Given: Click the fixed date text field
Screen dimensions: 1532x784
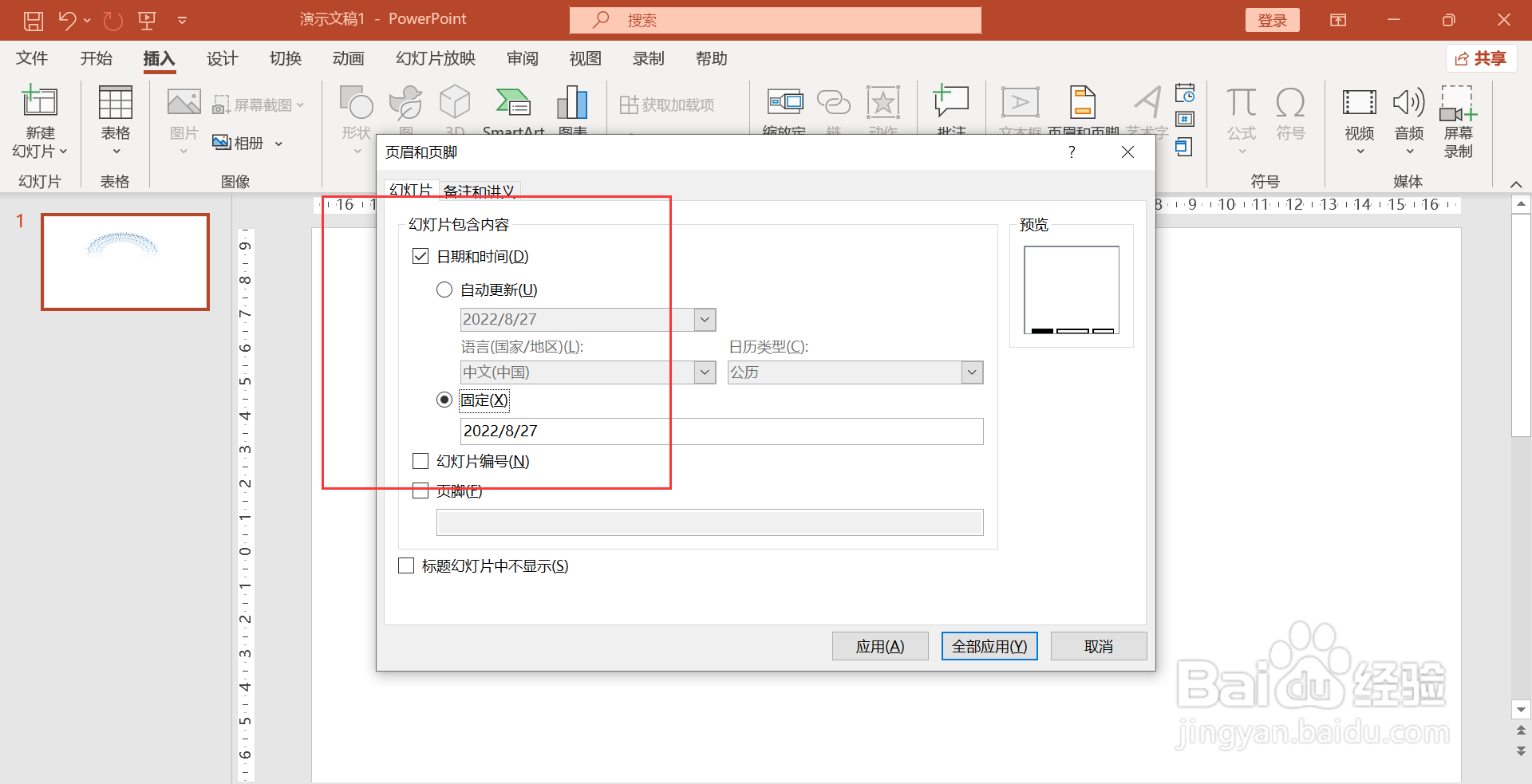Looking at the screenshot, I should tap(721, 431).
